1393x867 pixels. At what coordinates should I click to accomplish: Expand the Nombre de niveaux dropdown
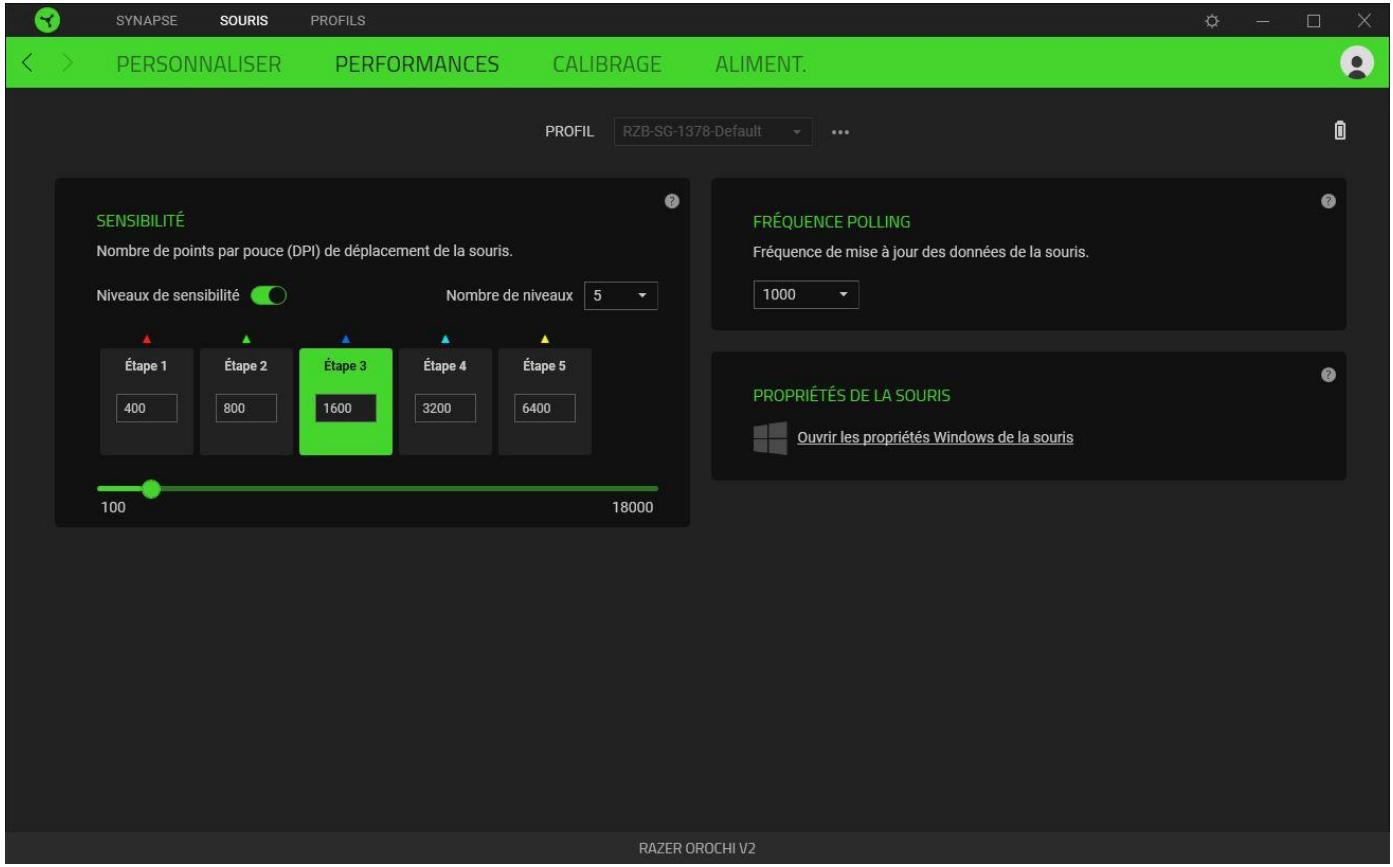620,295
